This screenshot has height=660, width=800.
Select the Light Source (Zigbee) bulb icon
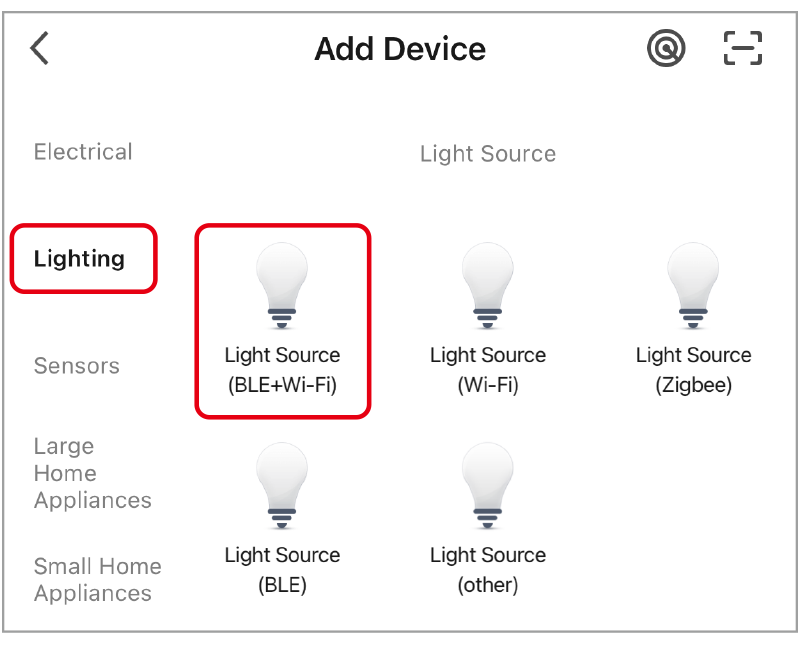(693, 285)
